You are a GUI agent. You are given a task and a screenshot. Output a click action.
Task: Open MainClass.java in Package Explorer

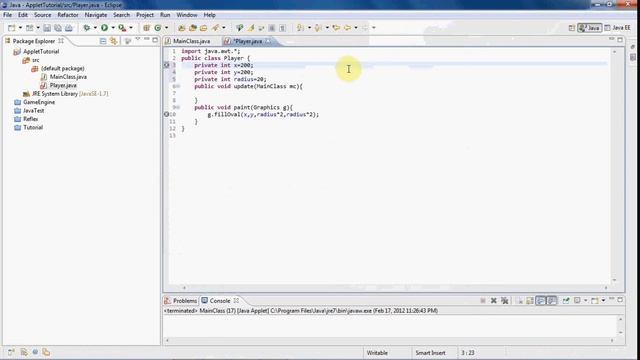[x=68, y=77]
